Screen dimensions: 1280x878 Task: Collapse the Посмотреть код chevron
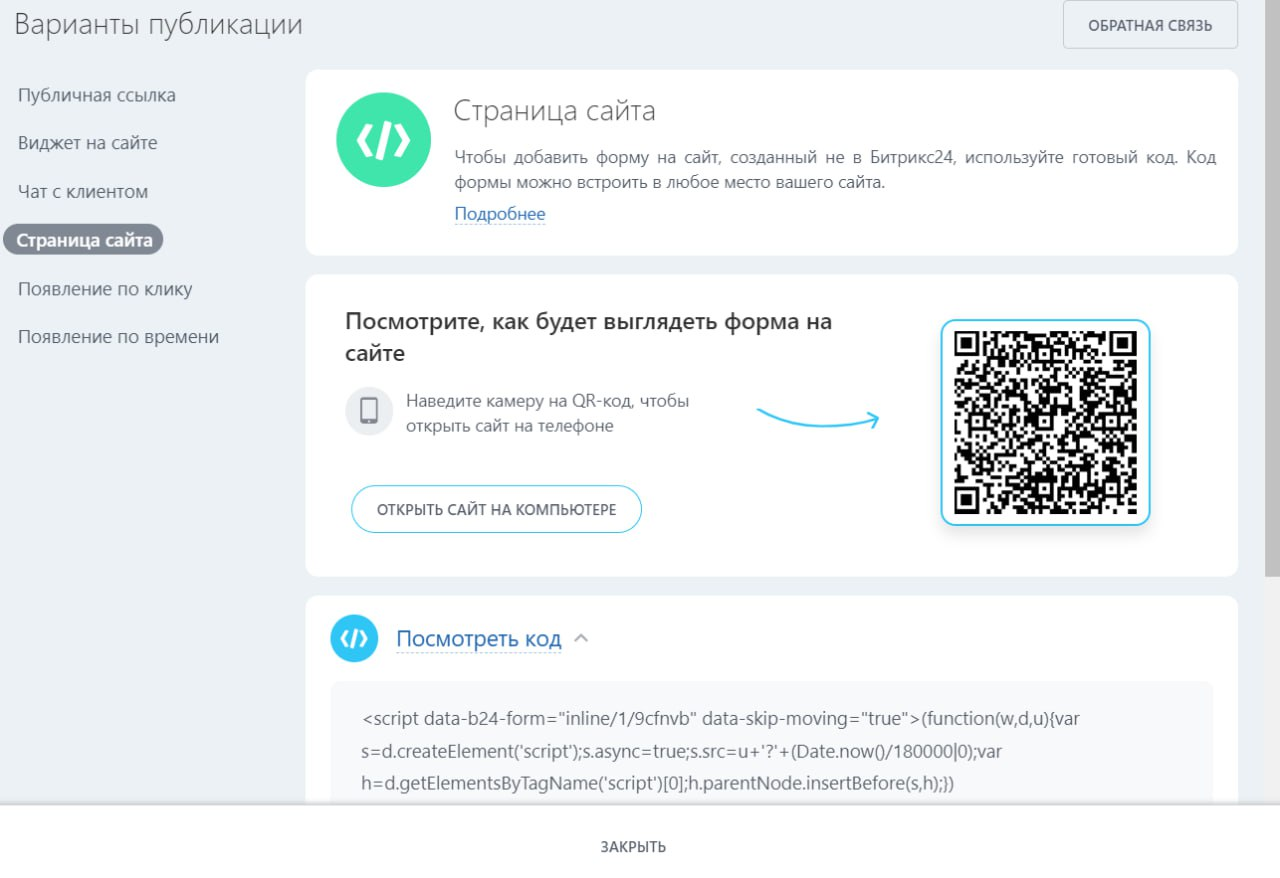[581, 638]
